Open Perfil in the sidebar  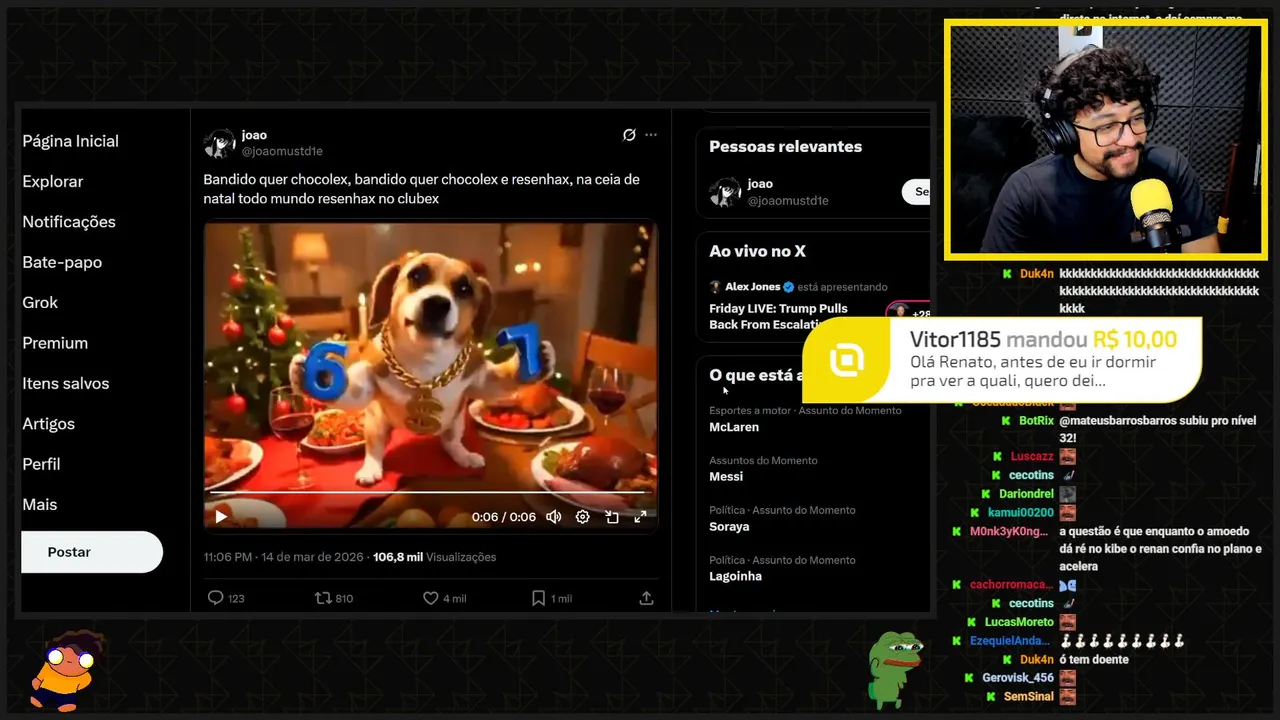point(41,464)
